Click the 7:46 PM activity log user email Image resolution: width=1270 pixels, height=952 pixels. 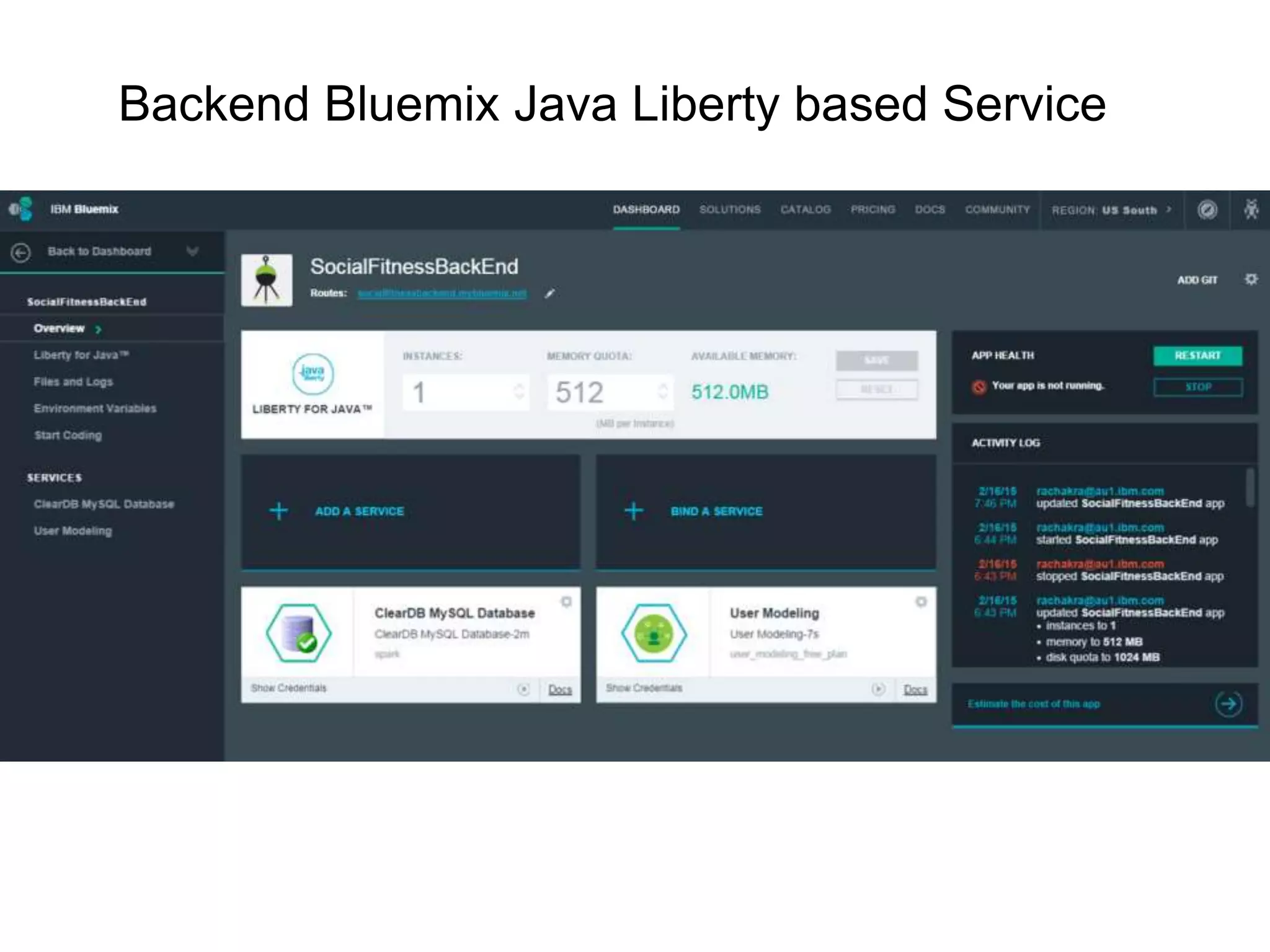coord(1100,491)
